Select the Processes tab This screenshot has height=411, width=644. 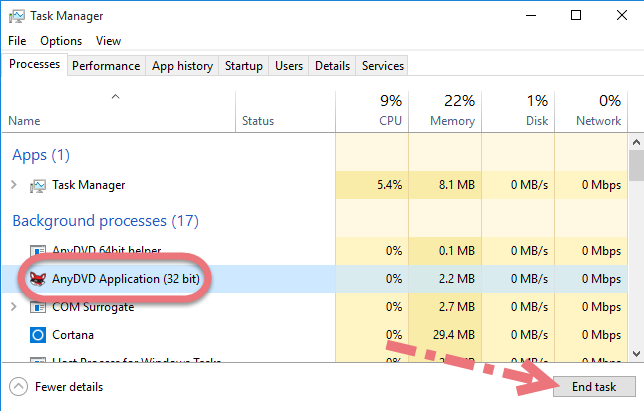click(34, 64)
